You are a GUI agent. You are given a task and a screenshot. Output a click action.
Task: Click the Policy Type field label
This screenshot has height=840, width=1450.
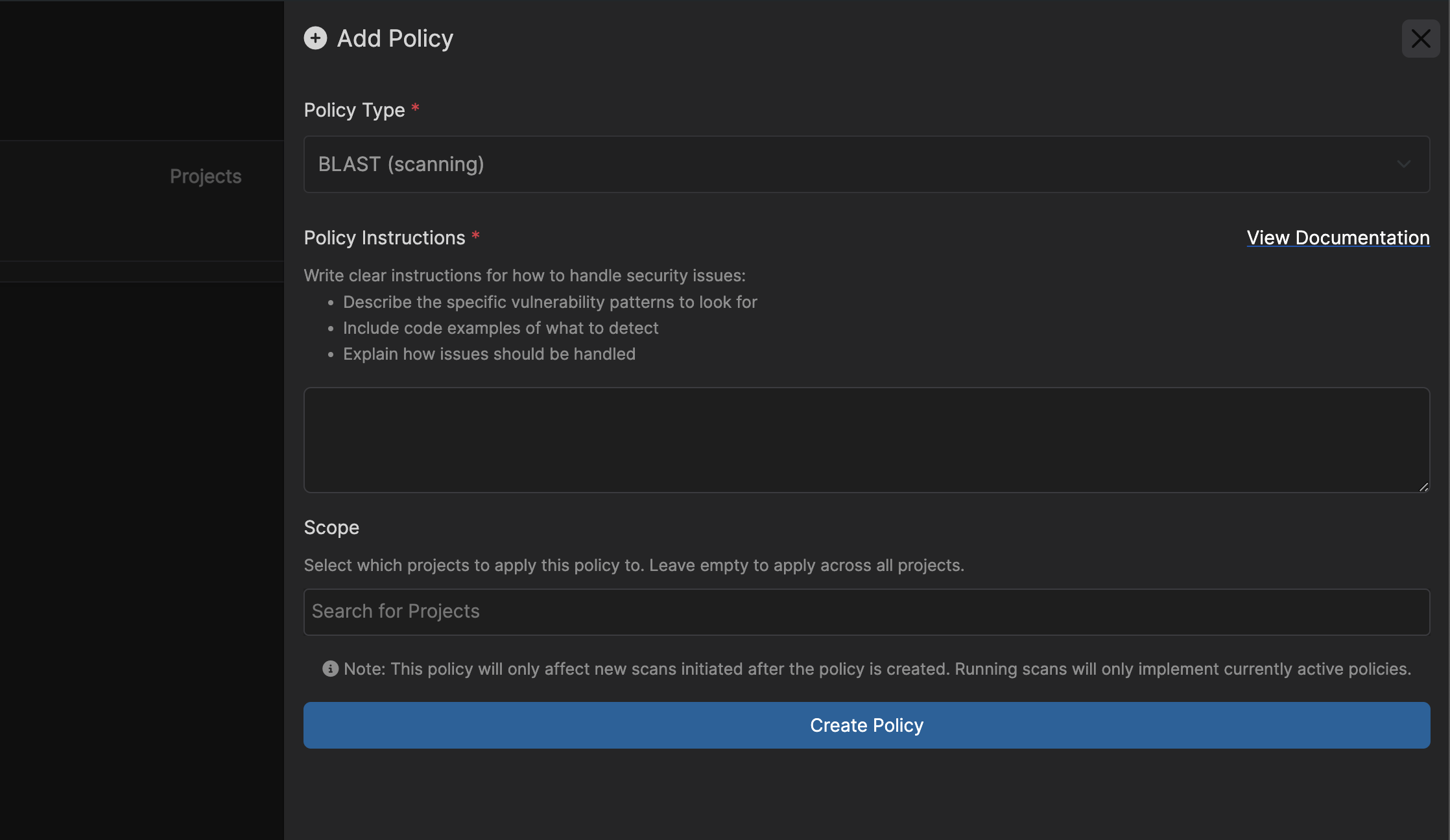(x=354, y=110)
